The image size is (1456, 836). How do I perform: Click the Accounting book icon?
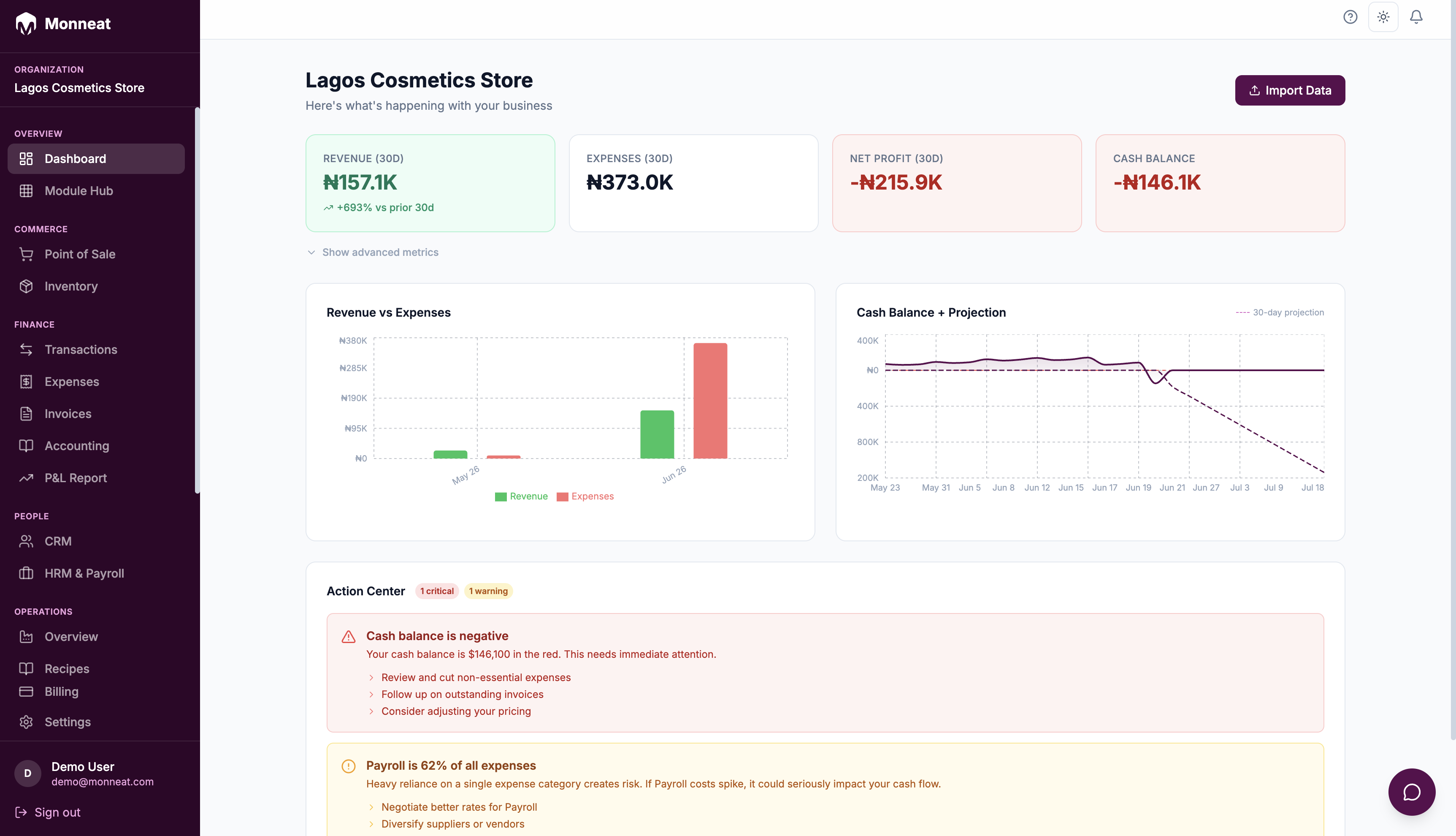(x=27, y=445)
